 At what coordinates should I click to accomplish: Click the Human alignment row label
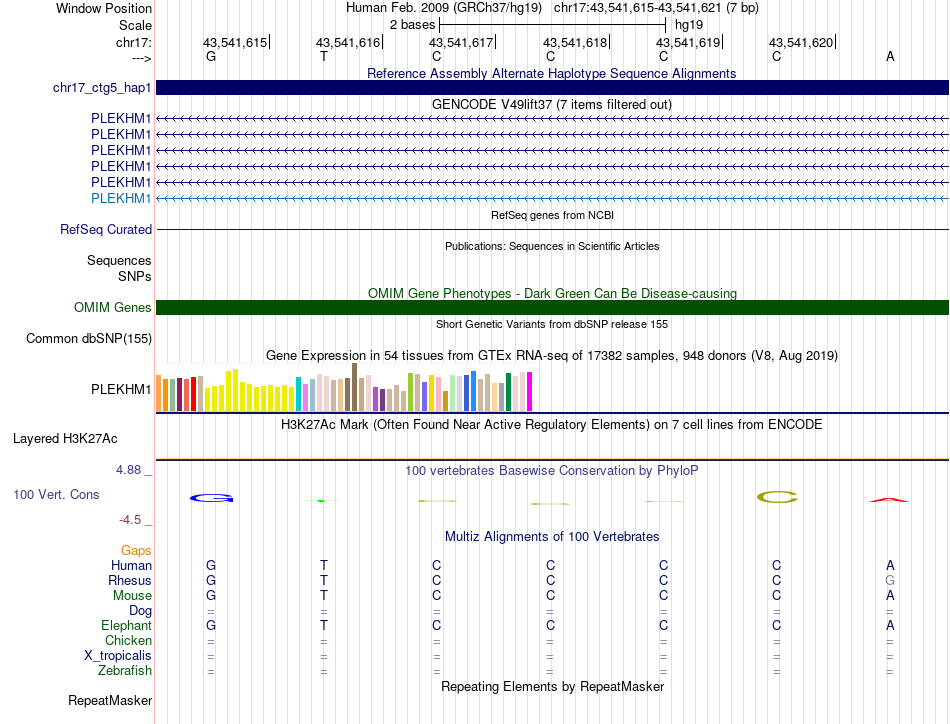click(x=131, y=565)
